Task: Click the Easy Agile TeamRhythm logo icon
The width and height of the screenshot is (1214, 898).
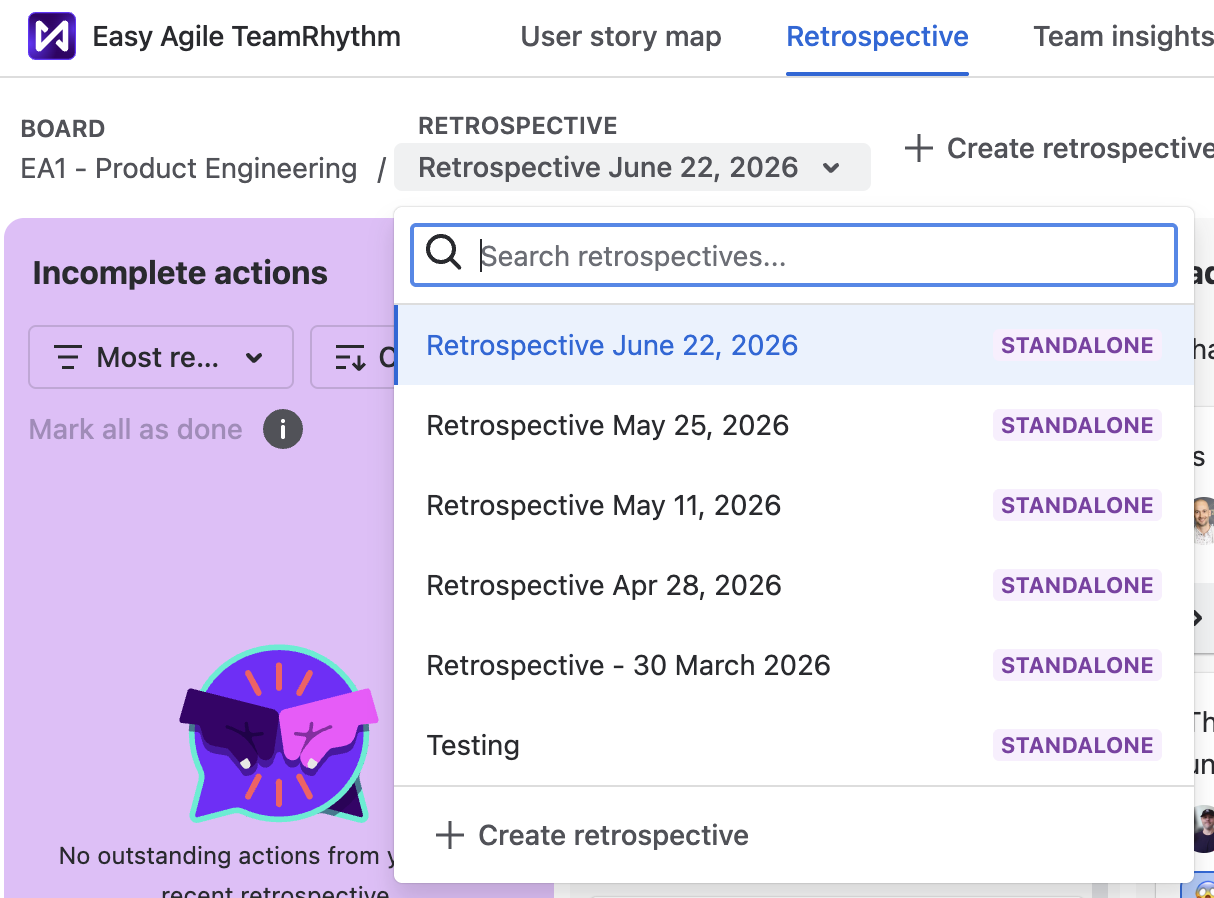Action: [52, 37]
